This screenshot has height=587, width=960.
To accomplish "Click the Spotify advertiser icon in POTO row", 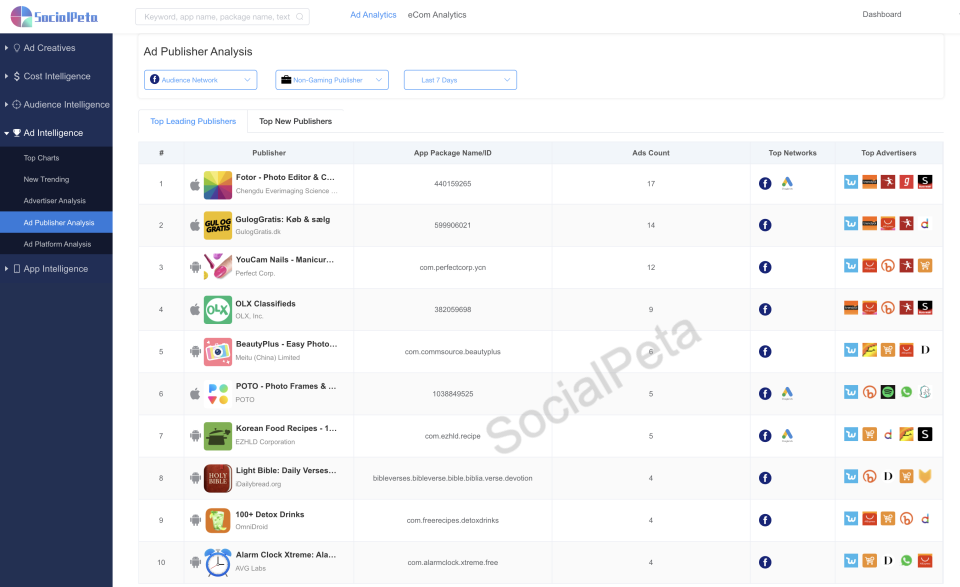I will (x=888, y=392).
